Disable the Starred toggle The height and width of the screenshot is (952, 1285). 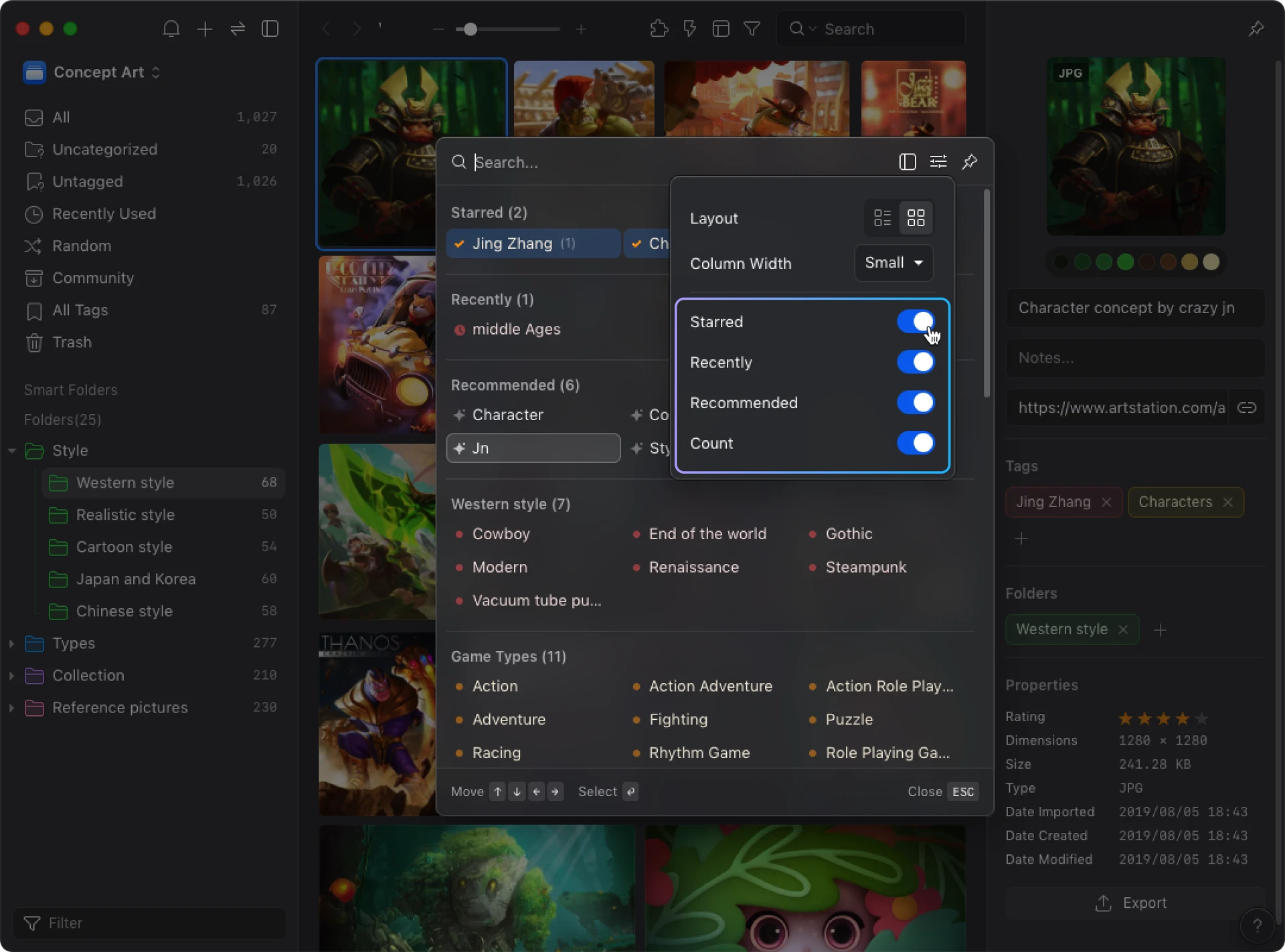coord(915,322)
